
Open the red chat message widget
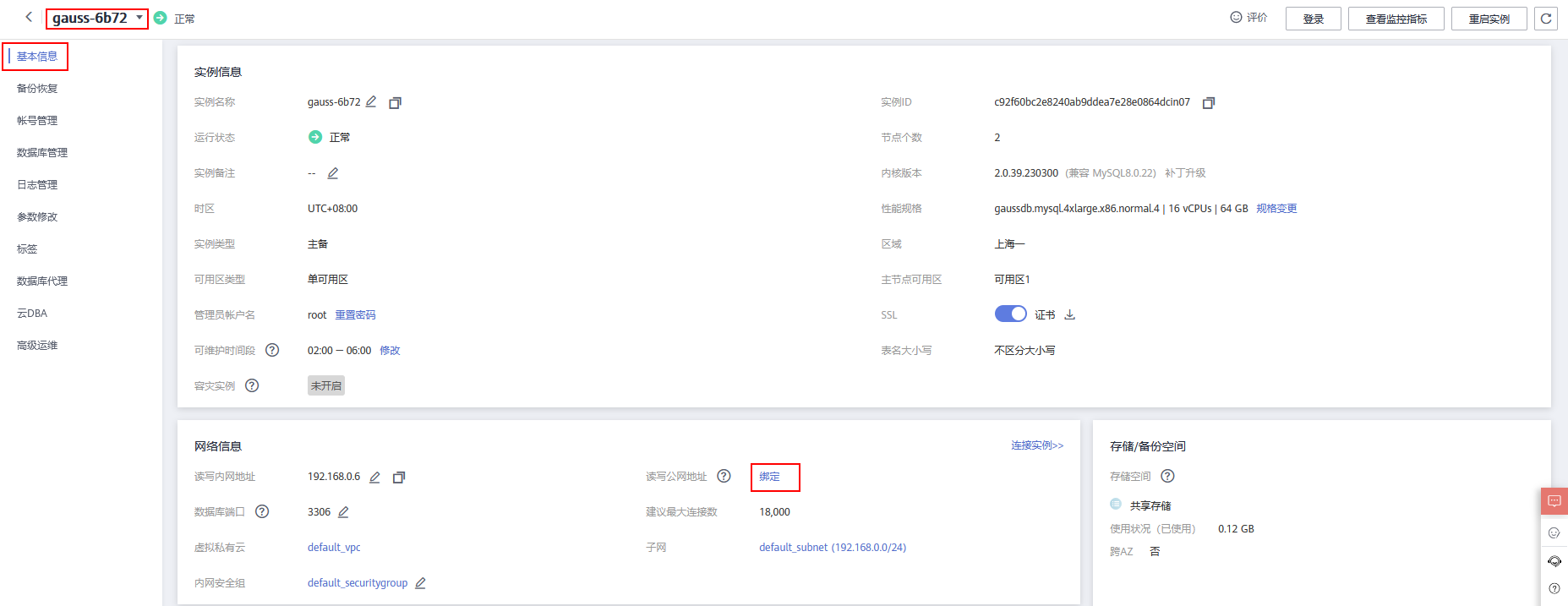click(1554, 501)
